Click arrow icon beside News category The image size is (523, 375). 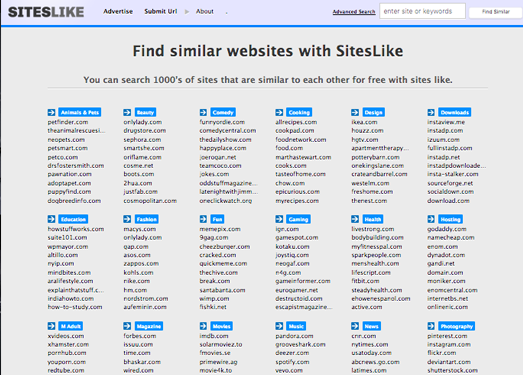355,326
